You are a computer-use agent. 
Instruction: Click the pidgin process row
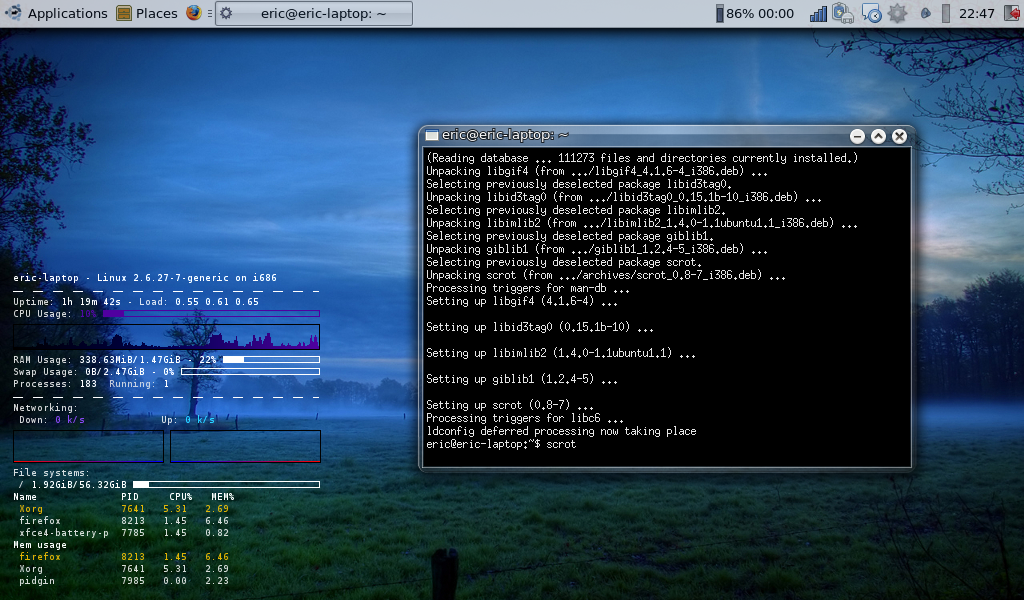[x=124, y=580]
